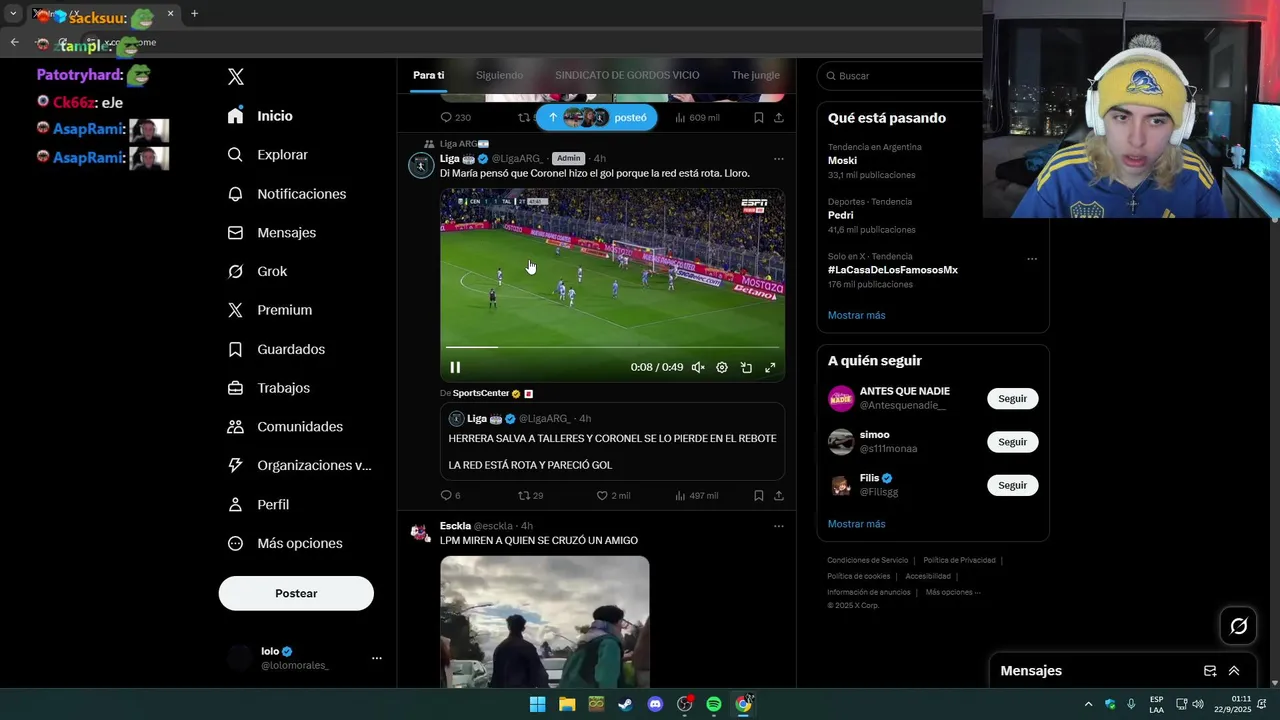This screenshot has height=720, width=1280.
Task: Open SINDICATO DE GORDOS VICIO tab
Action: pyautogui.click(x=627, y=75)
